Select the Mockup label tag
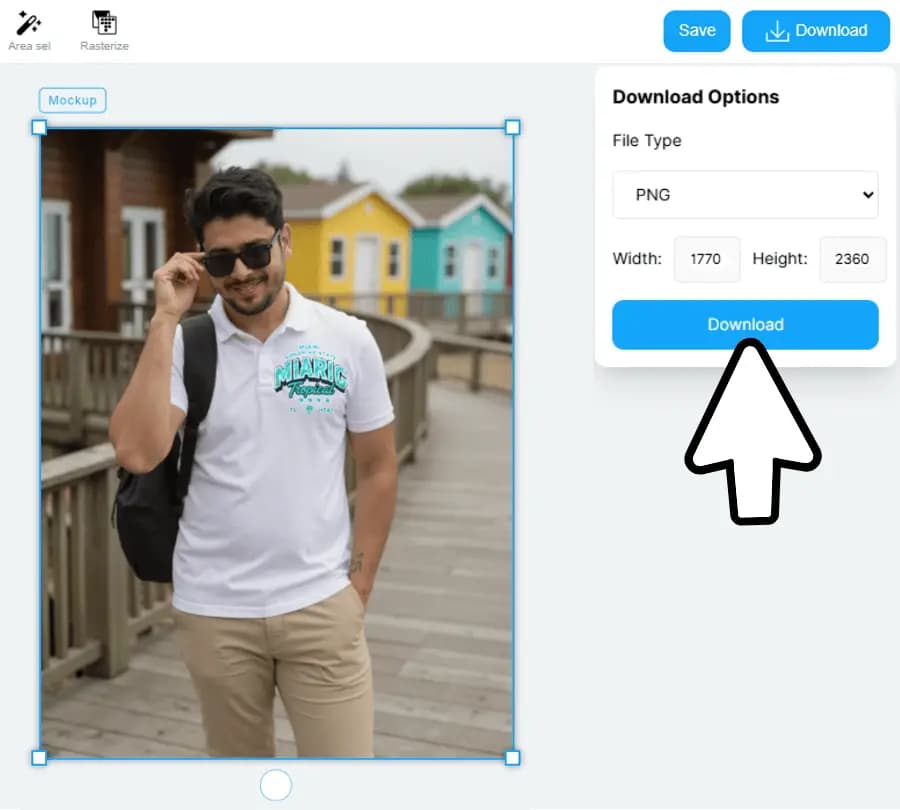The image size is (900, 810). 72,100
